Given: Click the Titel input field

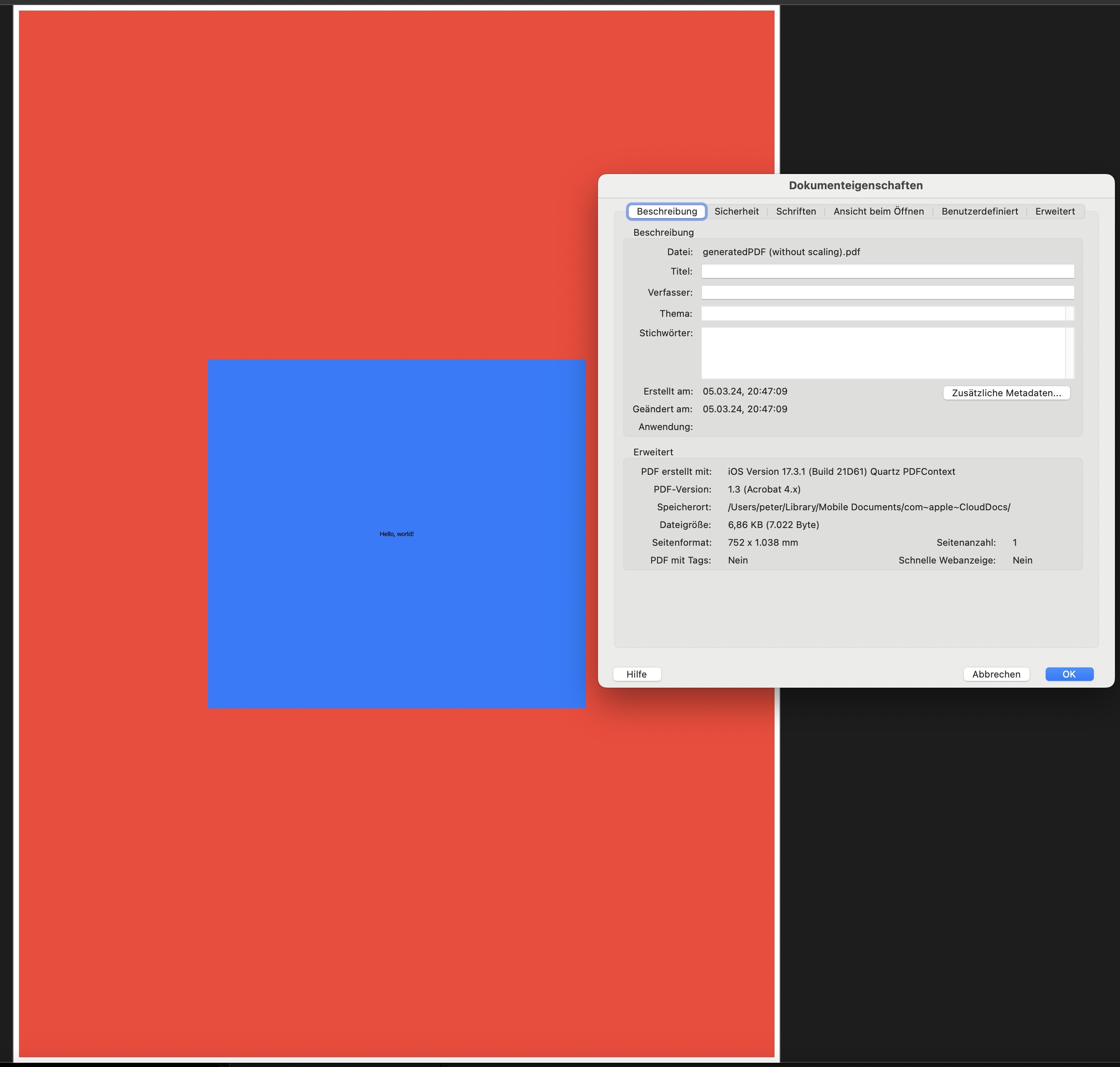Looking at the screenshot, I should pos(887,271).
